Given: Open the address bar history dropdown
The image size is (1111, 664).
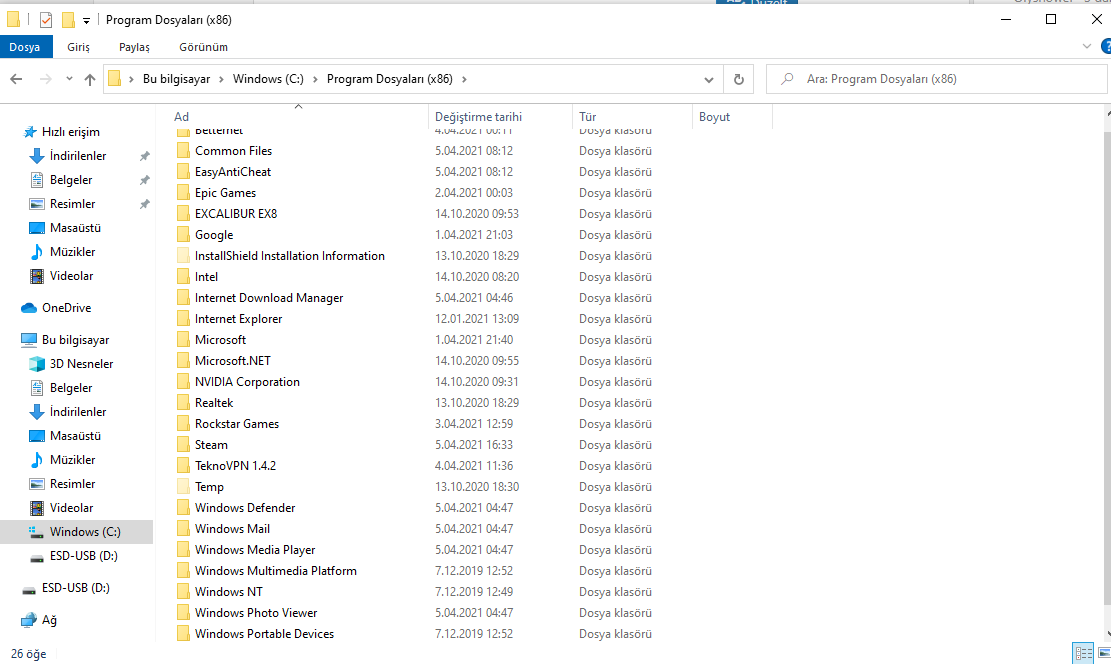Looking at the screenshot, I should click(x=709, y=79).
